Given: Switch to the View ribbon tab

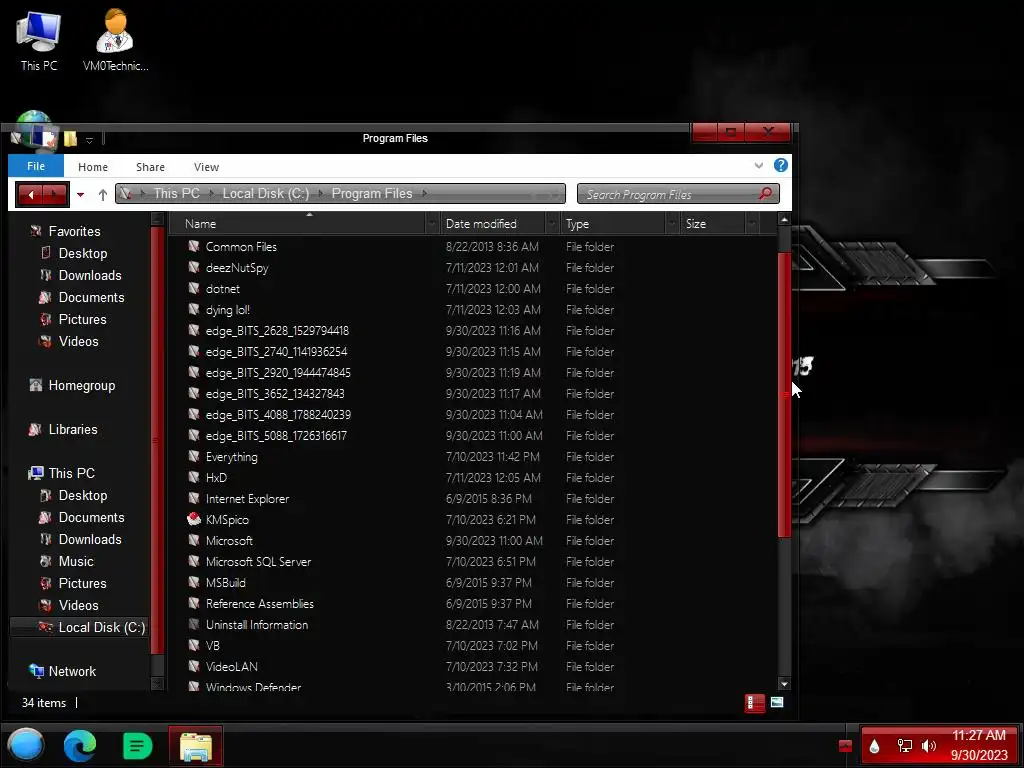Looking at the screenshot, I should [206, 167].
